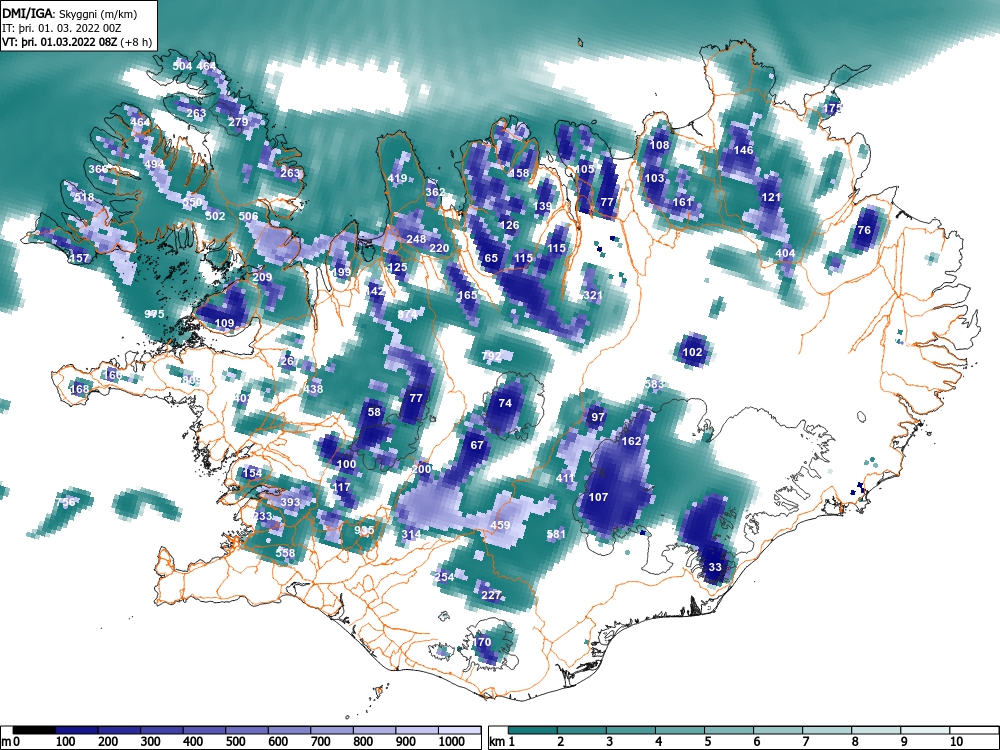Click the '10' label on the km legend

955,742
